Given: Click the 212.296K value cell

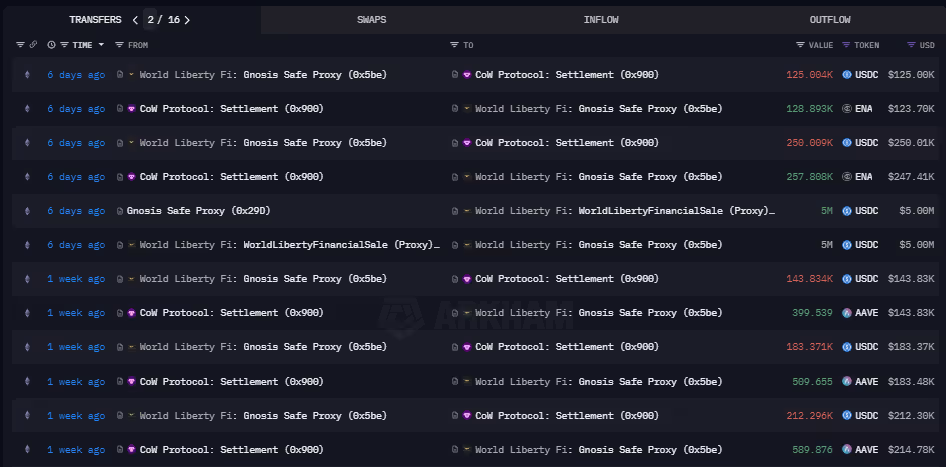Looking at the screenshot, I should point(810,416).
